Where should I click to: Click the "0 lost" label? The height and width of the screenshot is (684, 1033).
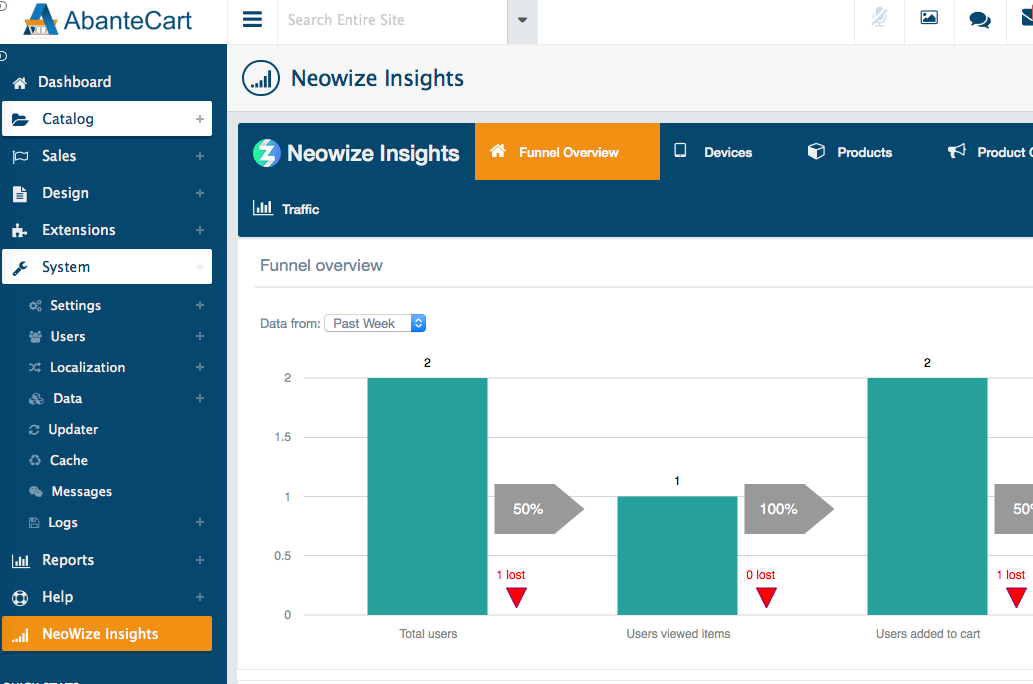760,575
